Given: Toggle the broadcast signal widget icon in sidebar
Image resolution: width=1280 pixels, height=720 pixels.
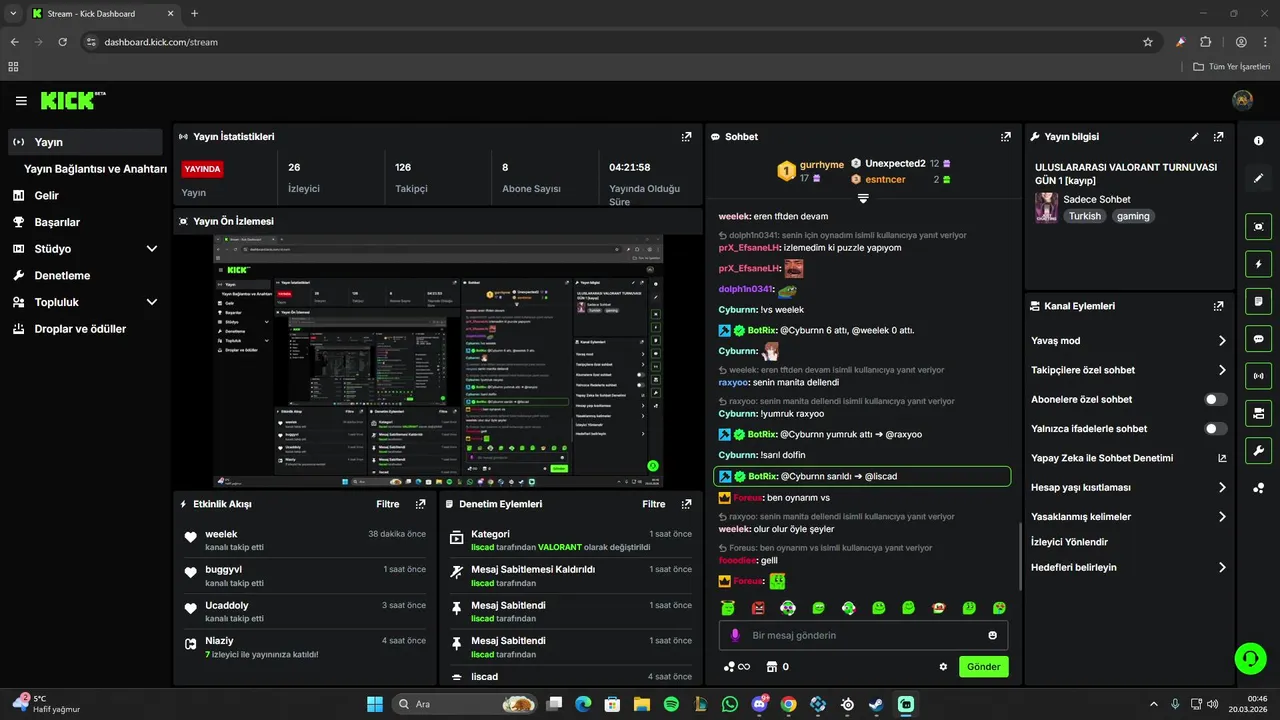Looking at the screenshot, I should pos(1259,376).
